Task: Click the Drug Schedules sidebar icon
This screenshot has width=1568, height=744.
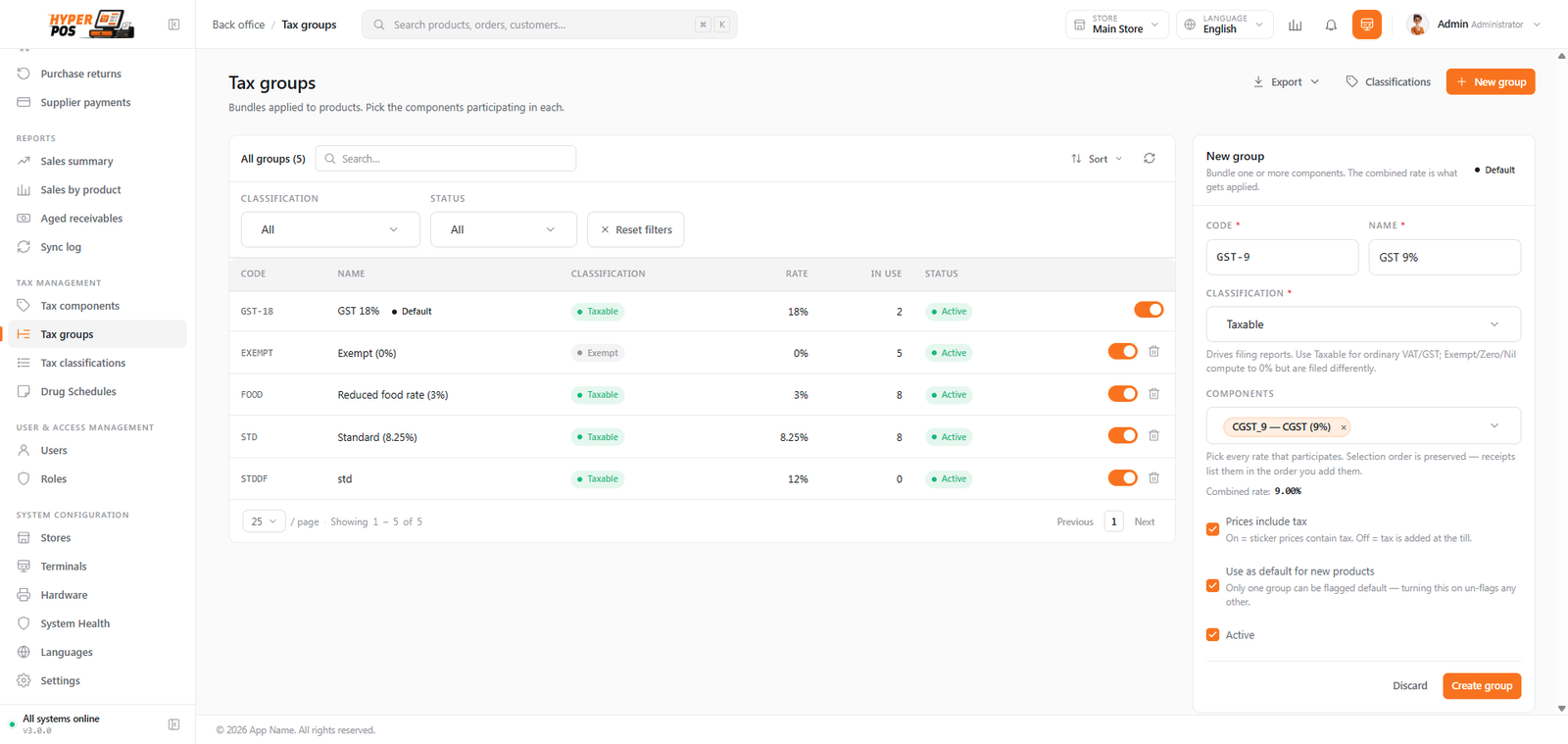Action: [x=24, y=391]
